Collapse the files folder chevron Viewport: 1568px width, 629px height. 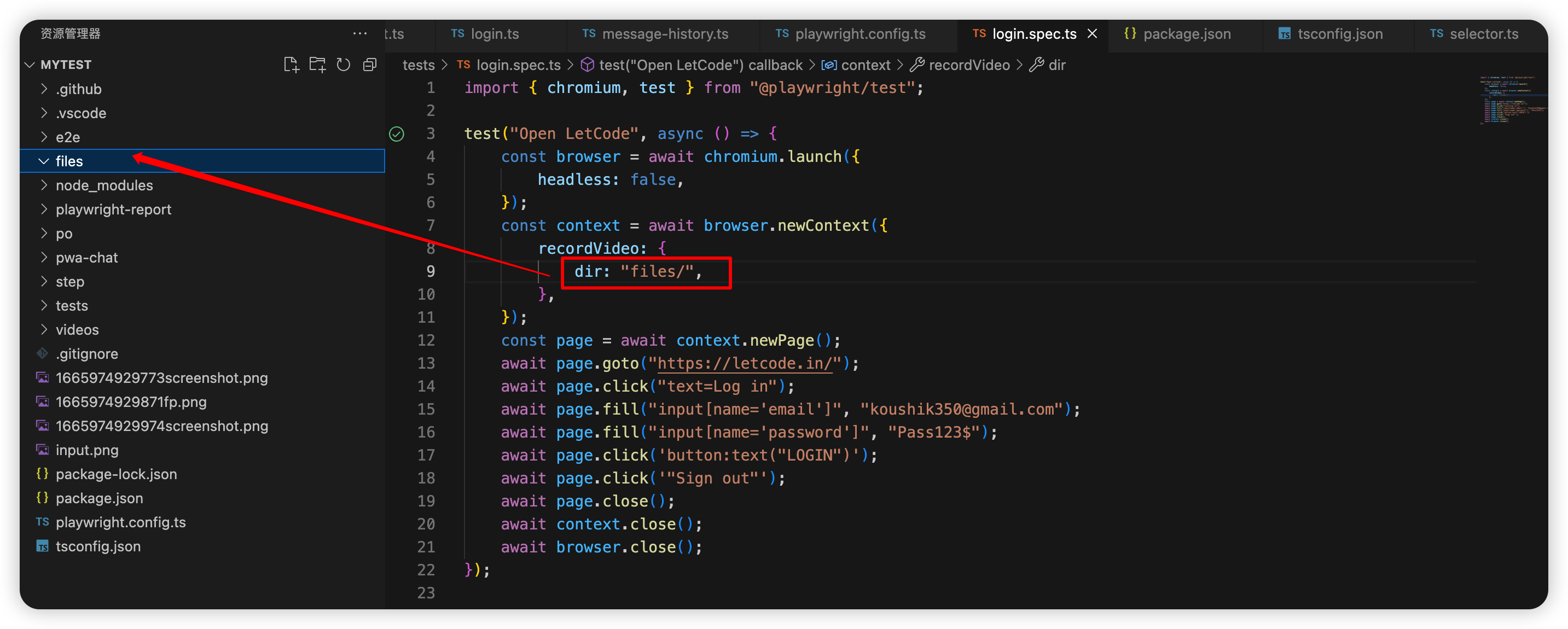tap(43, 161)
